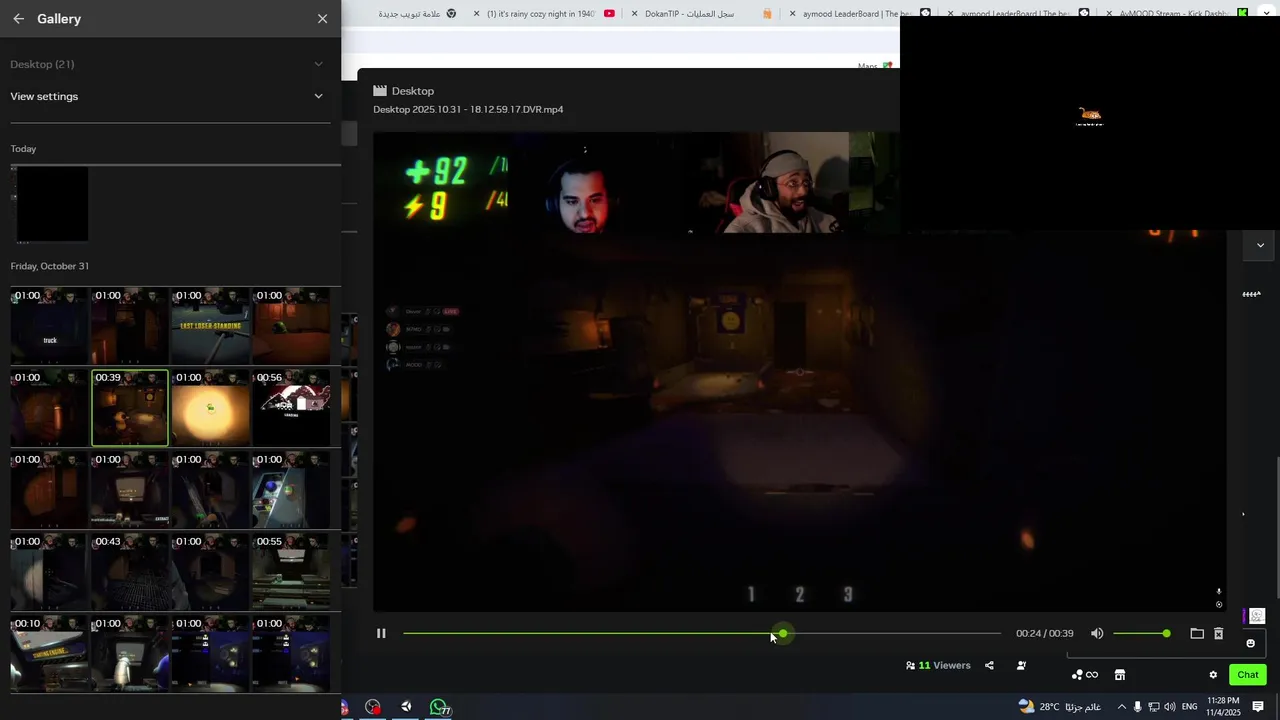Click the 11 Viewers counter
The height and width of the screenshot is (720, 1280).
pos(938,665)
